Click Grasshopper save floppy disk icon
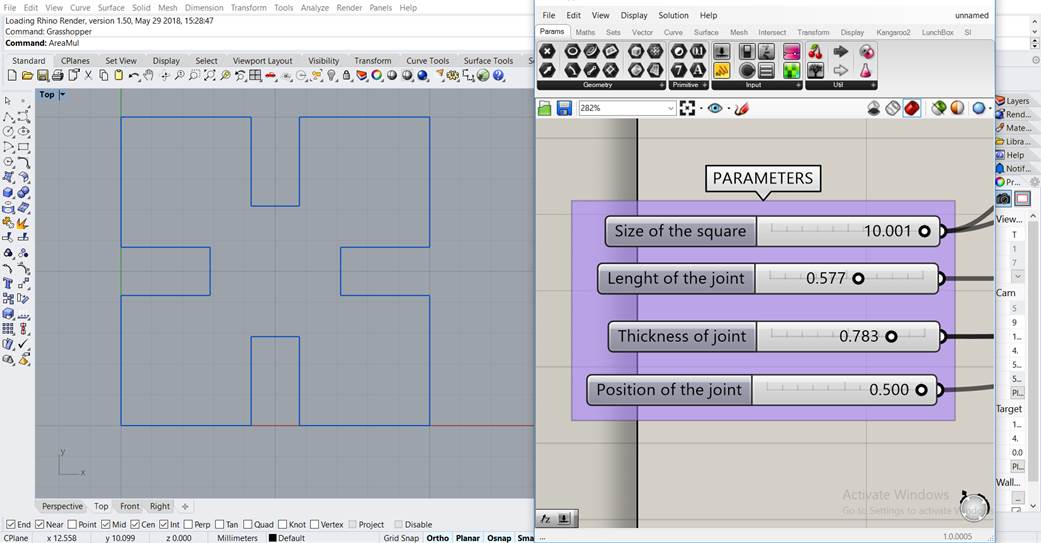Screen dimensions: 1041x543 [x=564, y=108]
